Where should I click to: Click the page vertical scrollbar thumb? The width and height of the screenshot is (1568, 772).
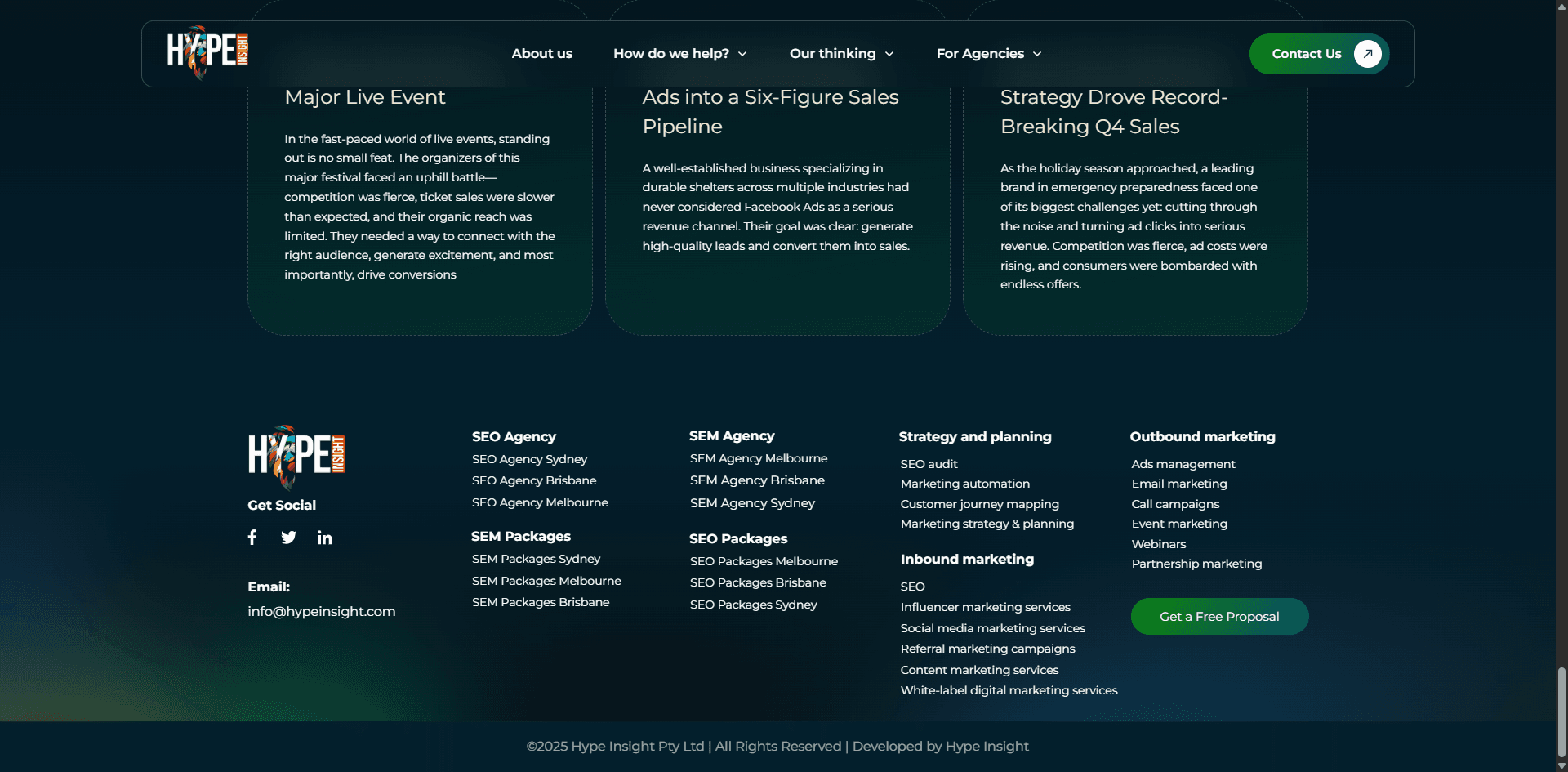point(1561,712)
